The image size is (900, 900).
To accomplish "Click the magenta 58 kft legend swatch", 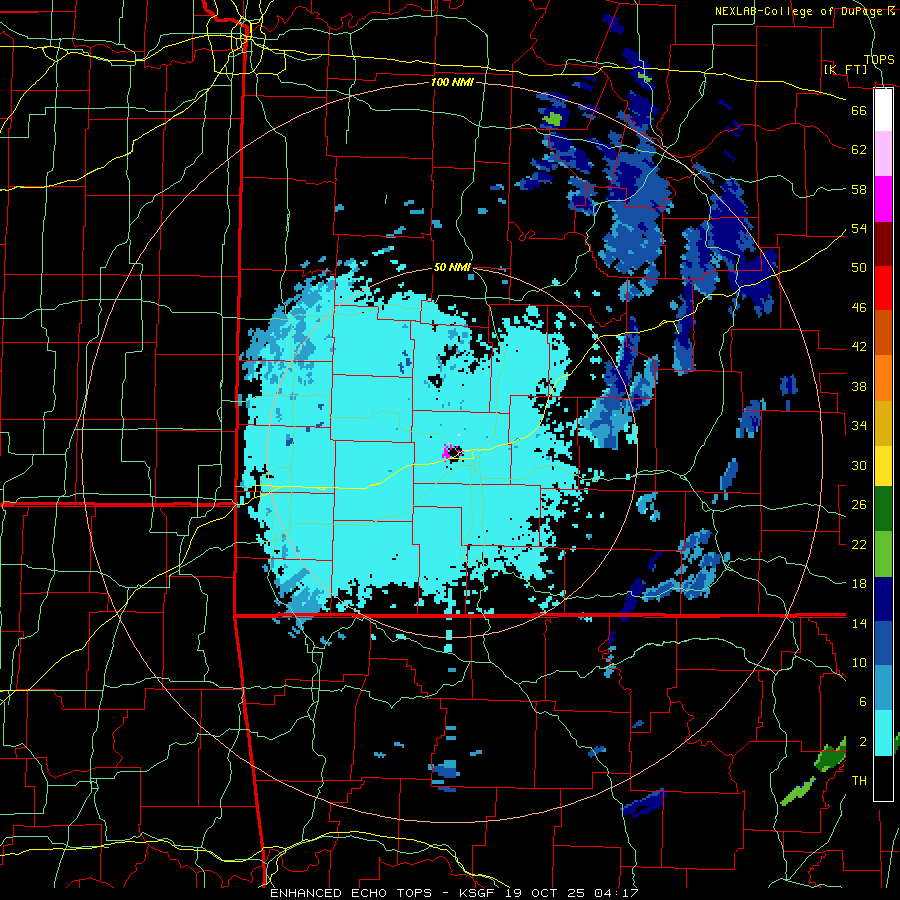I will (x=883, y=199).
